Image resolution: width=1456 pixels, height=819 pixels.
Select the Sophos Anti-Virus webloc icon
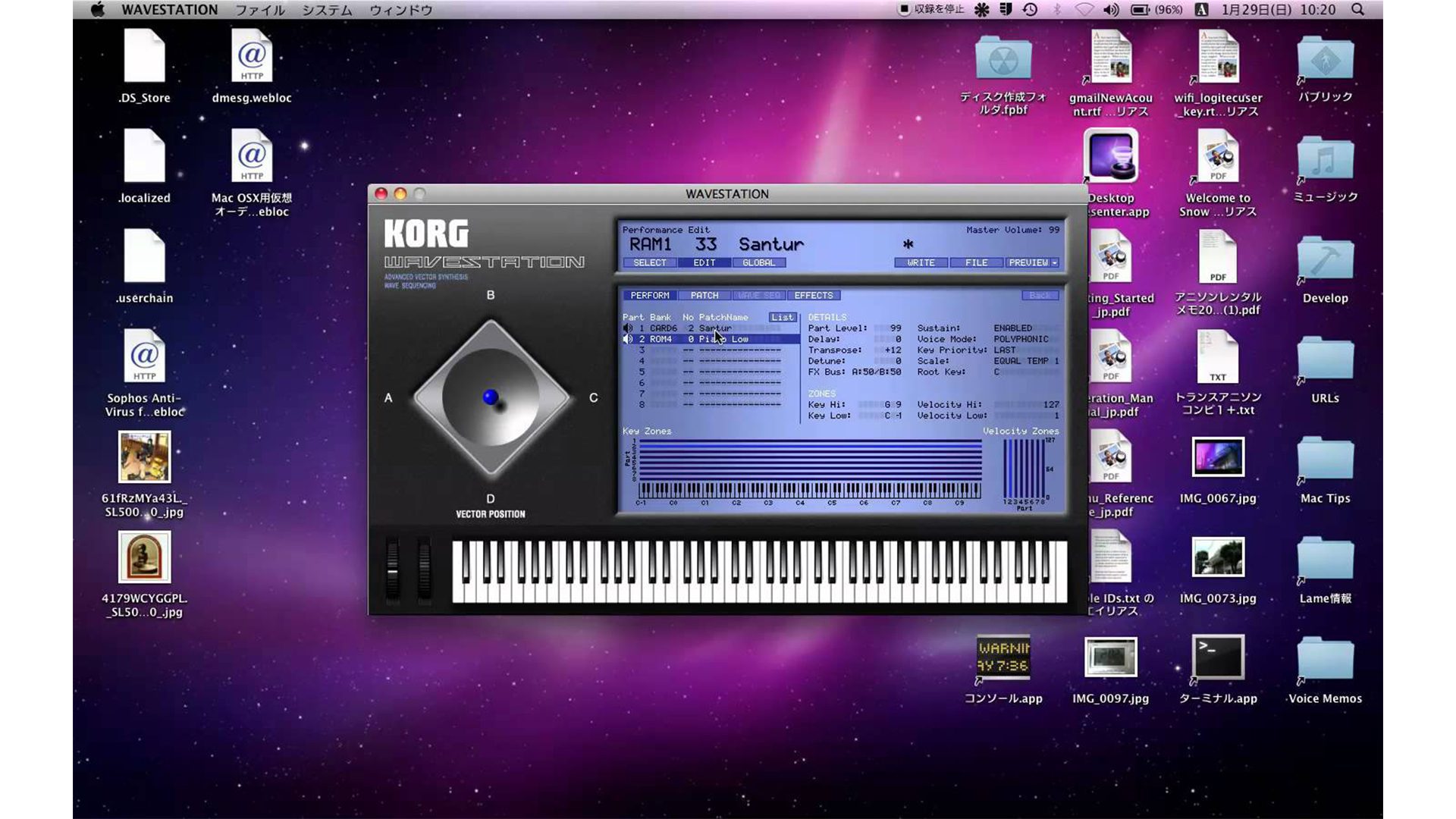click(144, 356)
